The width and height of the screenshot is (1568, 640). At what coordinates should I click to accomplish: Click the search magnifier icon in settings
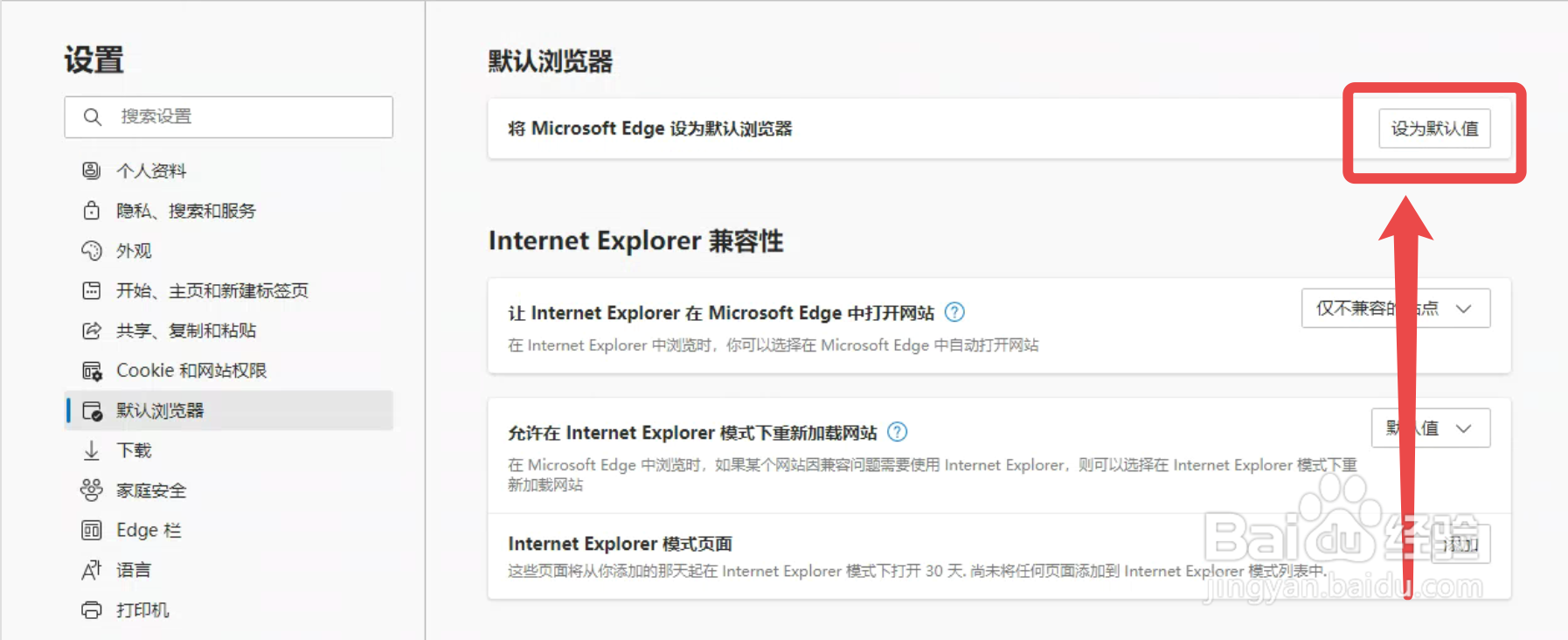click(x=93, y=116)
